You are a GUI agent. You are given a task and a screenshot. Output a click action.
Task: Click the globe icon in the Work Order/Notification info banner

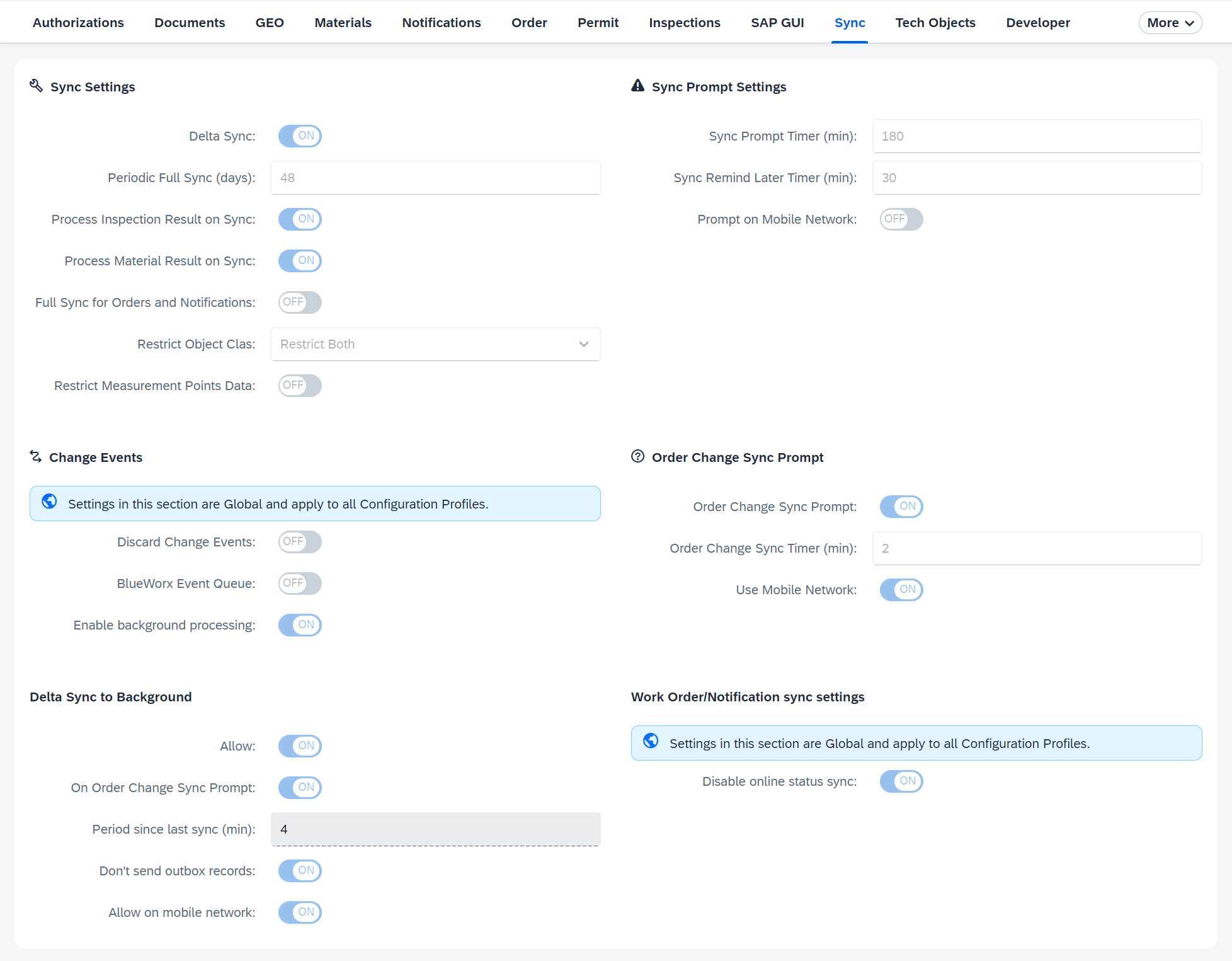coord(651,742)
